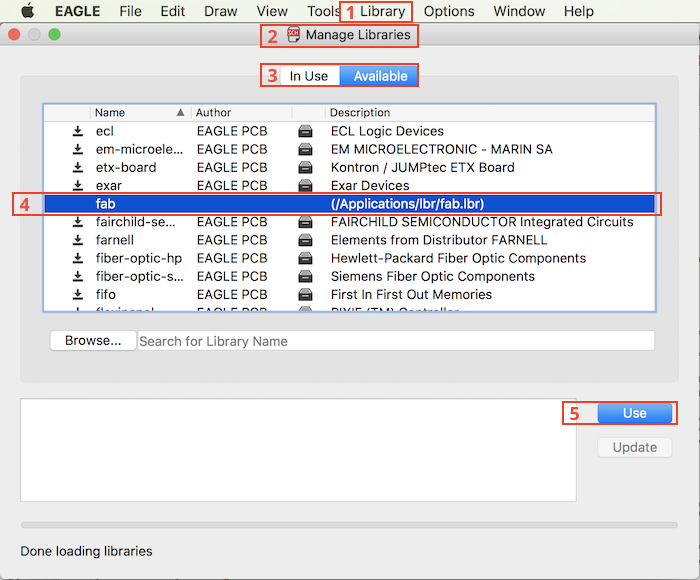Click the Update button
Screen dimensions: 700x580
pos(634,447)
